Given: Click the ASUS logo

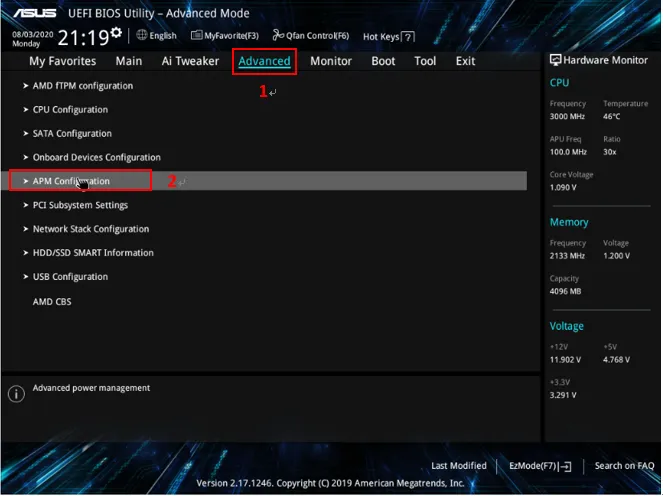Looking at the screenshot, I should (x=35, y=14).
